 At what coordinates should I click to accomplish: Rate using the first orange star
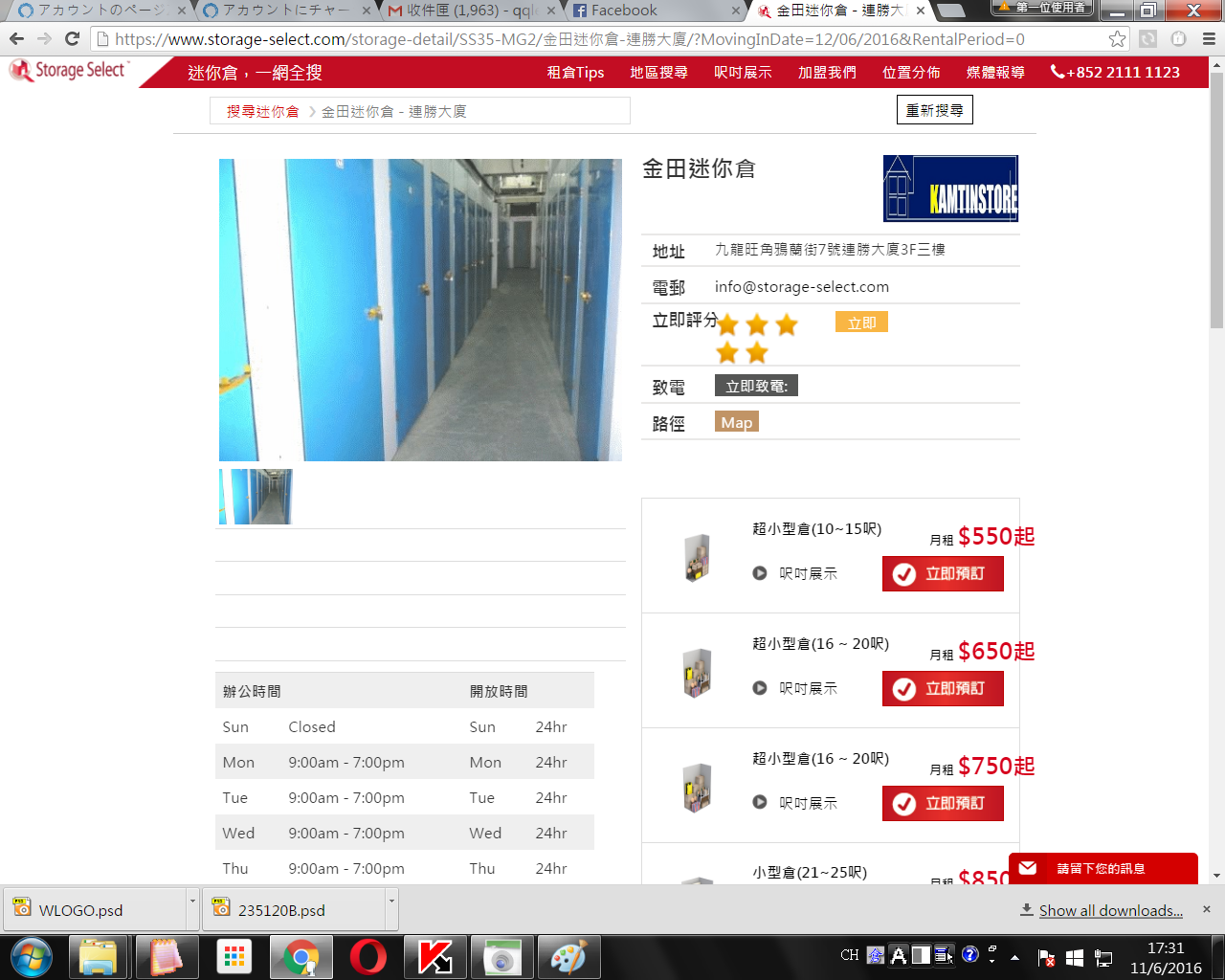[728, 324]
